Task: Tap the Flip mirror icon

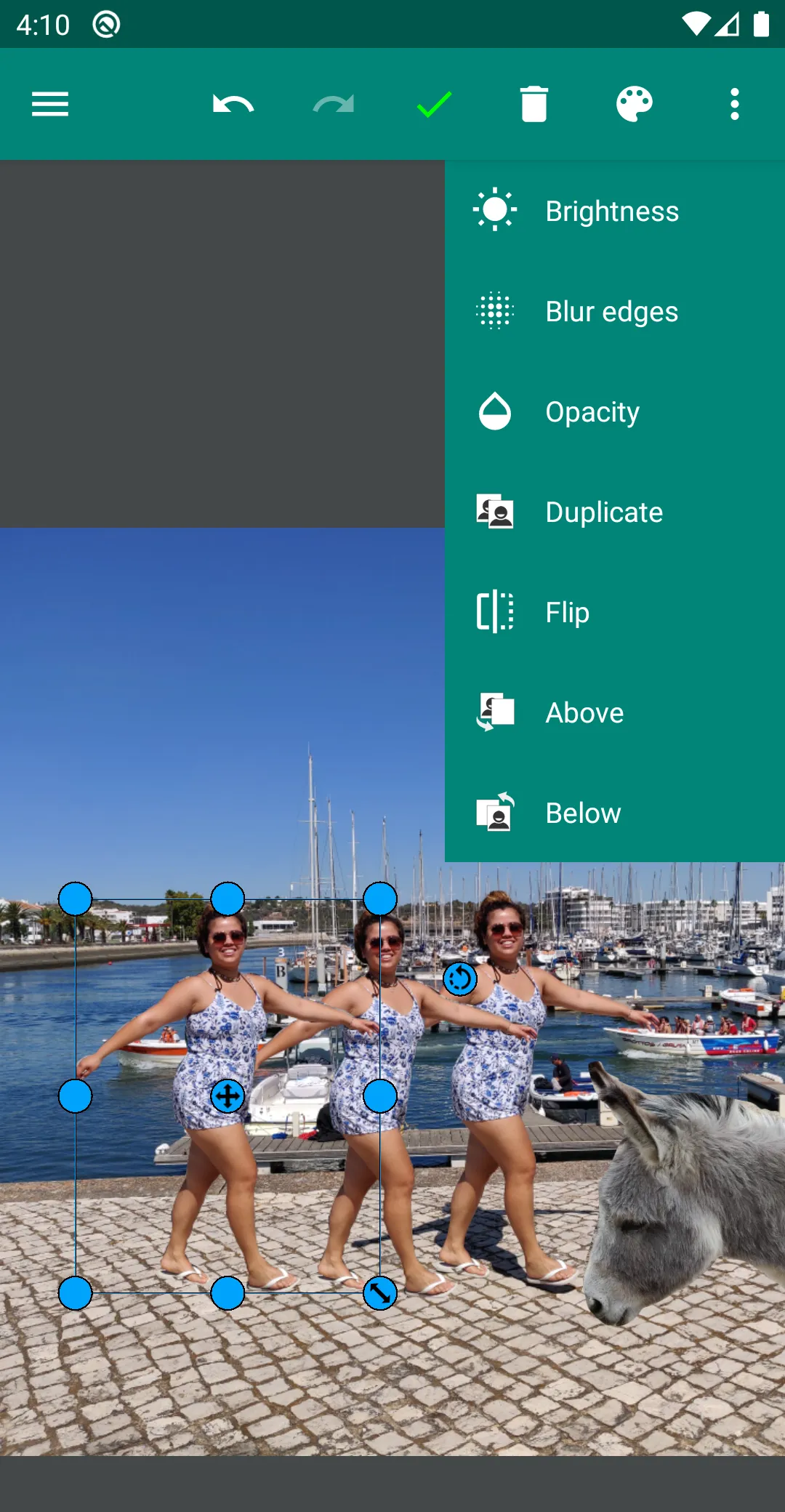Action: click(x=495, y=612)
